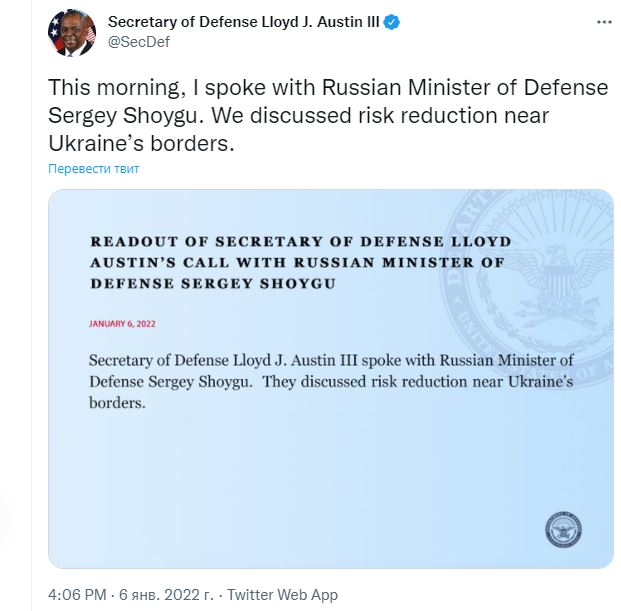Viewport: 621px width, 611px height.
Task: Click the 4:06 PM timestamp
Action: coord(77,595)
